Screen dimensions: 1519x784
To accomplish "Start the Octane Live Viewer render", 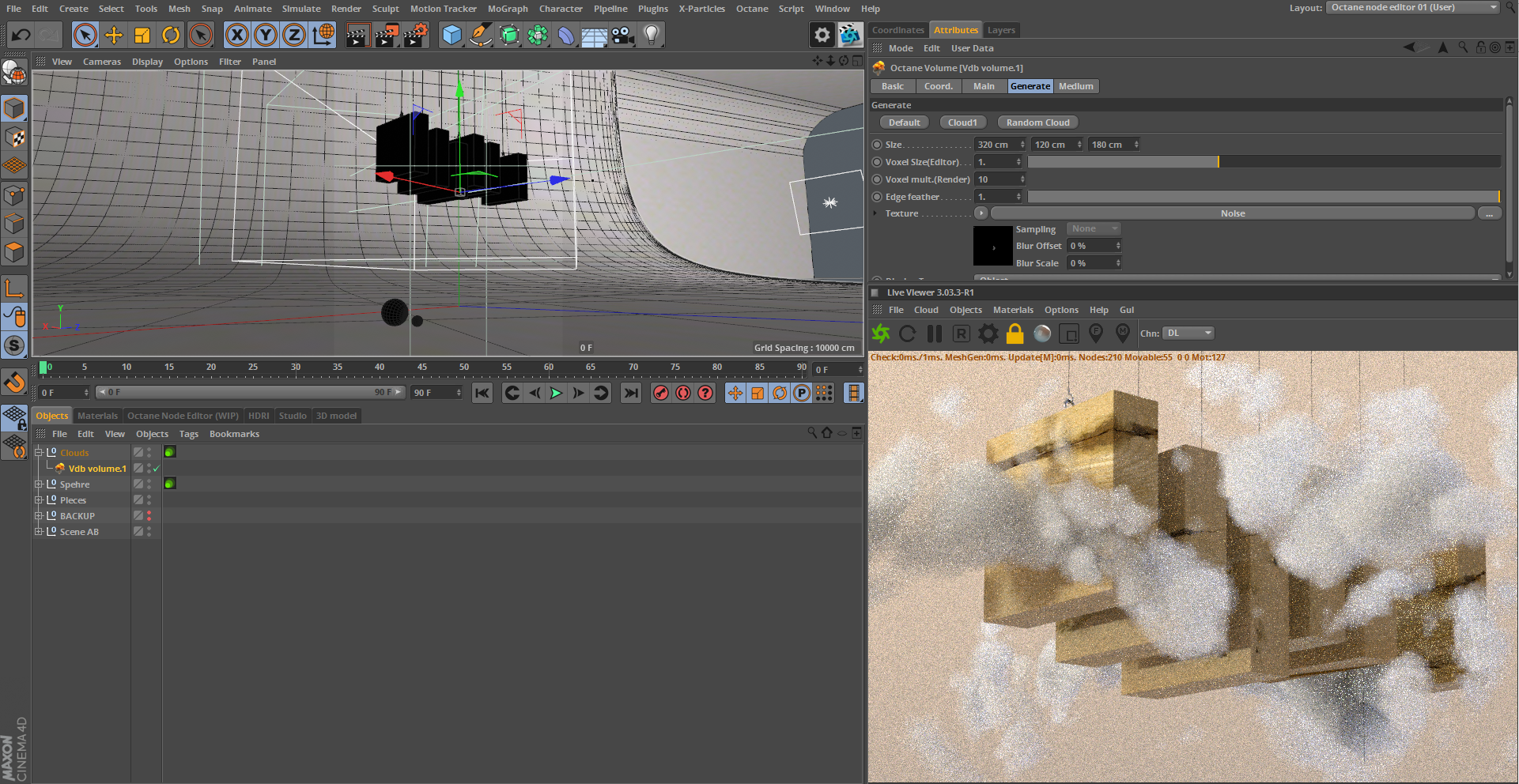I will click(x=881, y=334).
